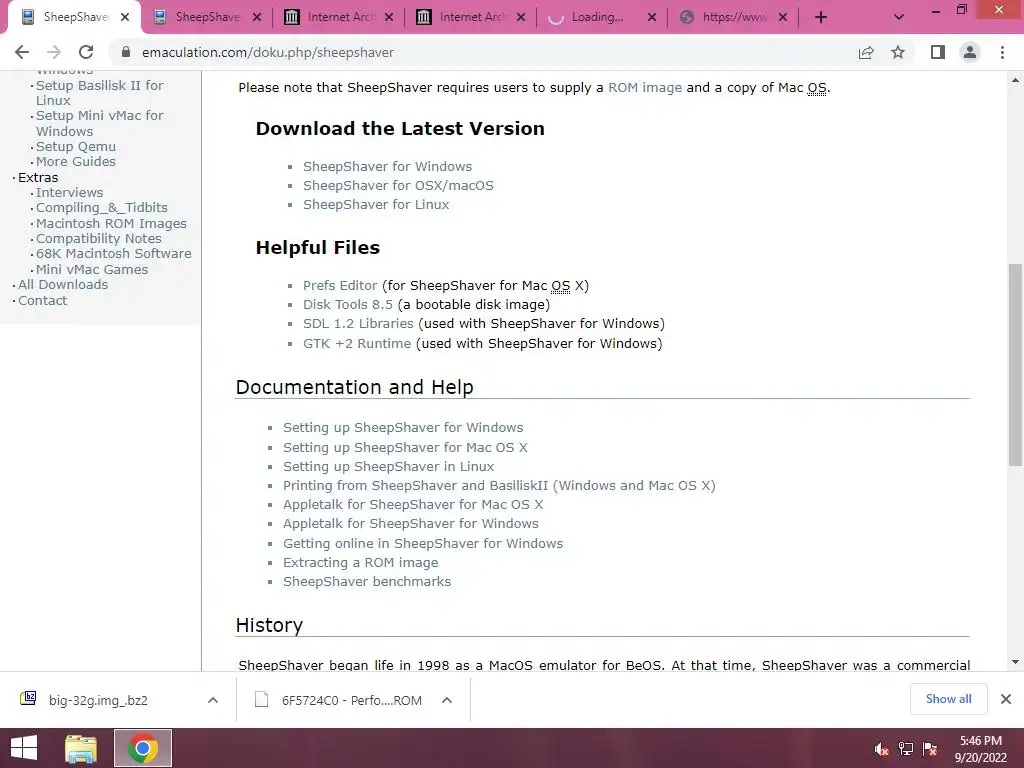Show all downloads
The height and width of the screenshot is (768, 1024).
click(x=948, y=699)
